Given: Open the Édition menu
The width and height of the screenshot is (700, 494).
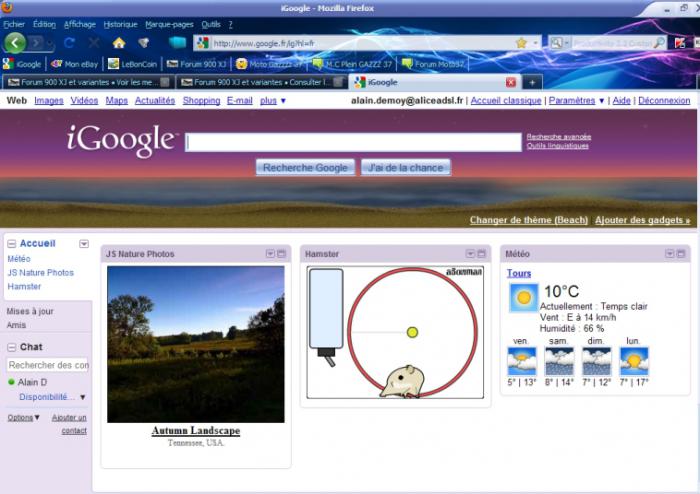Looking at the screenshot, I should point(44,25).
